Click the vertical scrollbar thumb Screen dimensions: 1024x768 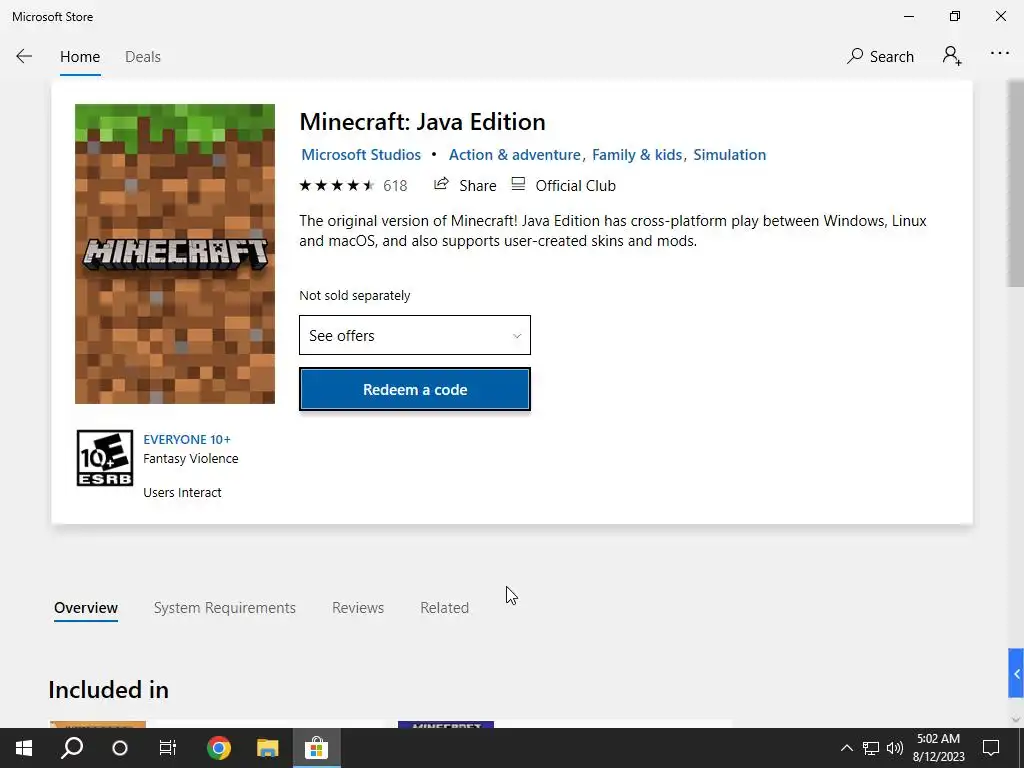(x=1016, y=183)
